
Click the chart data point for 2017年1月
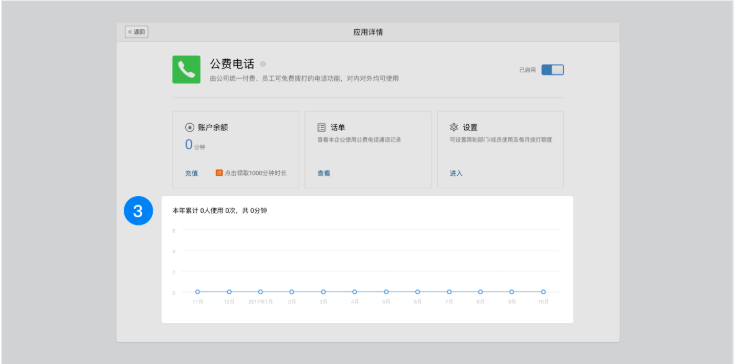click(x=261, y=292)
